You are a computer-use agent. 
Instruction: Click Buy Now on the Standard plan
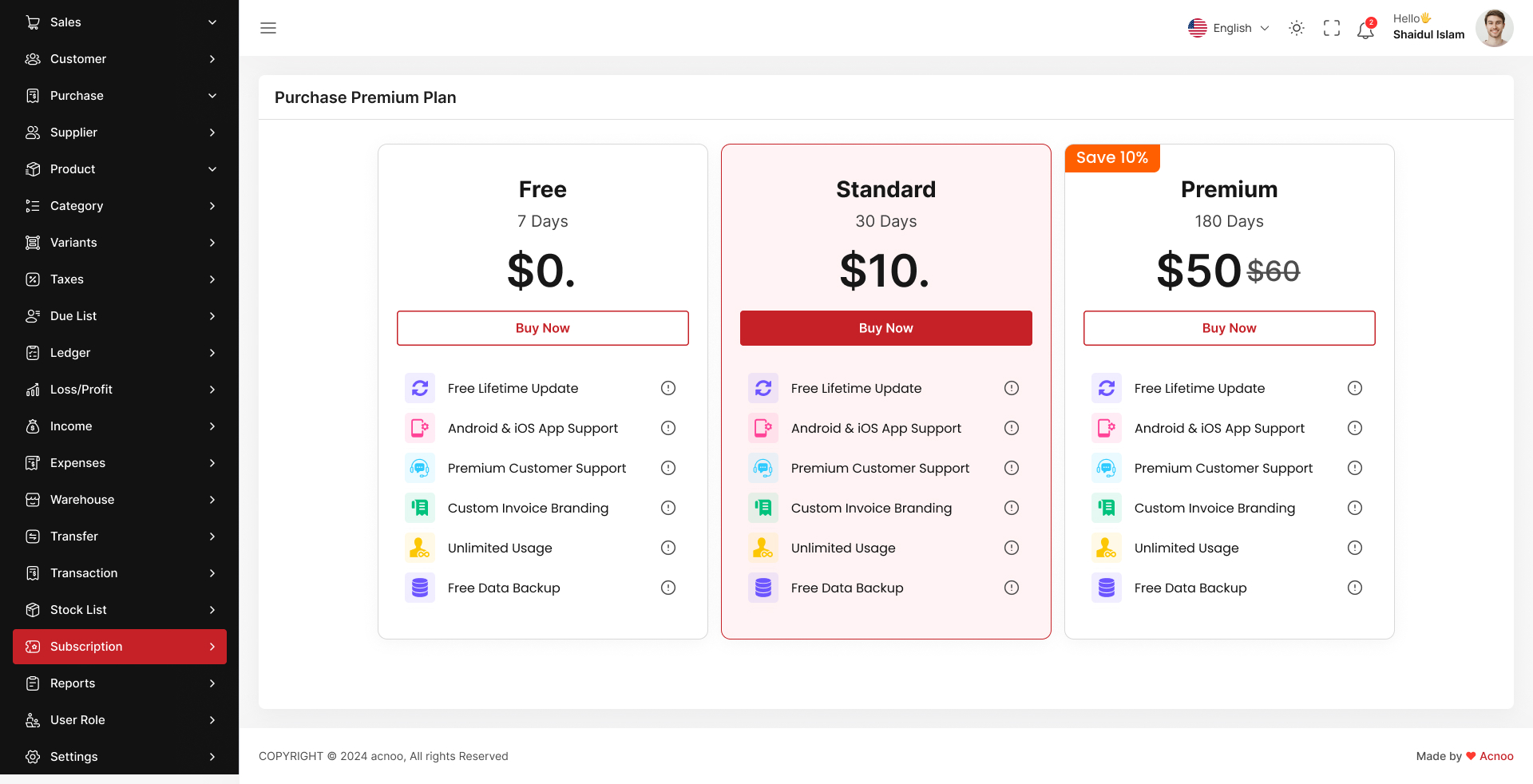click(885, 327)
